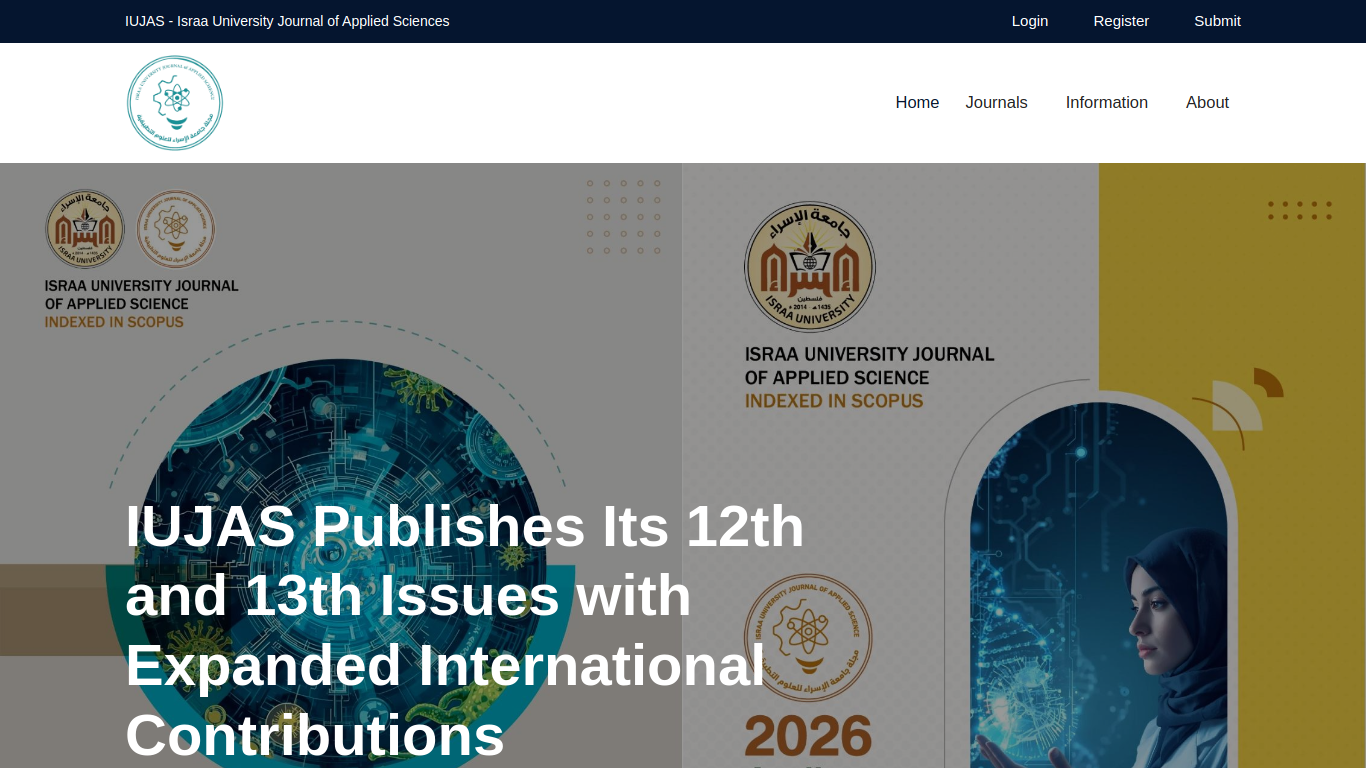Click the Login link
Image resolution: width=1366 pixels, height=768 pixels.
(x=1030, y=21)
